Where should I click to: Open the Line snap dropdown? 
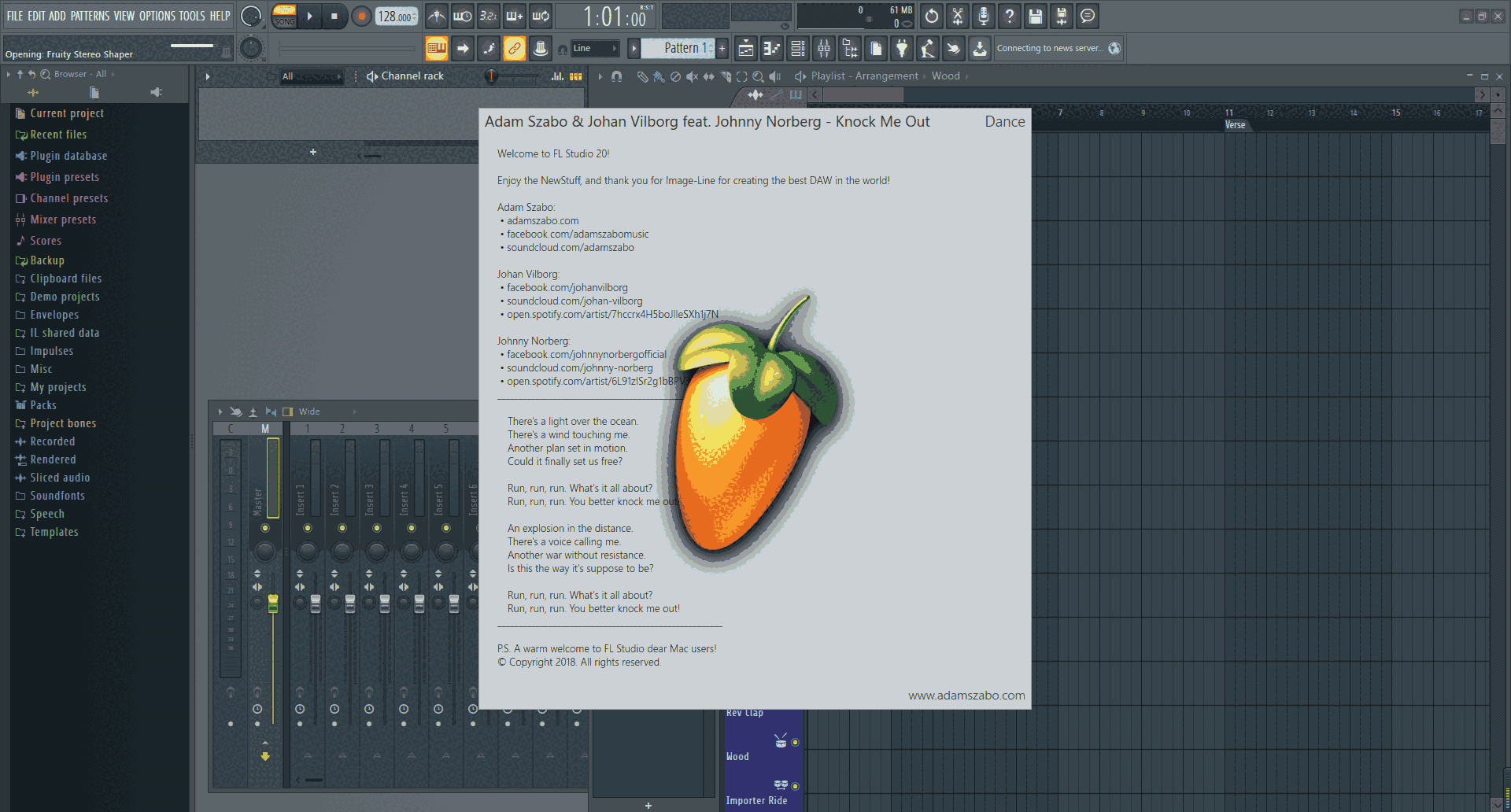[596, 48]
